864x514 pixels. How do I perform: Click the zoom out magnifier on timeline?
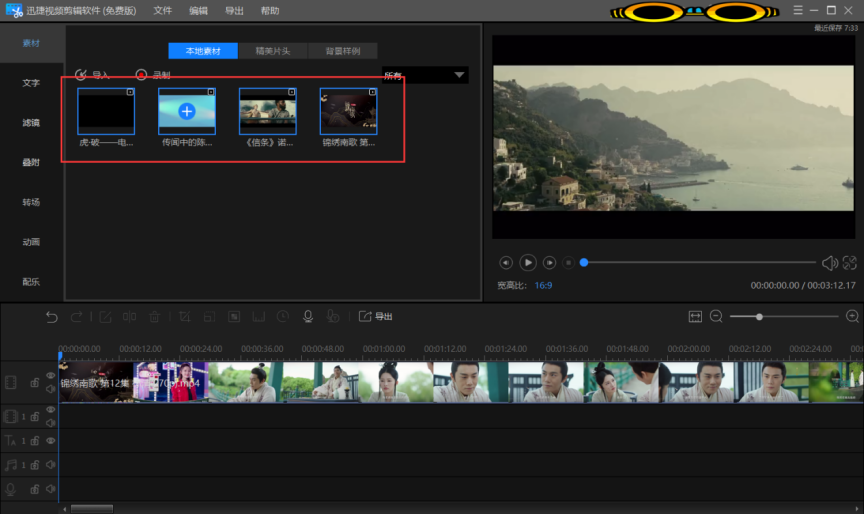tap(716, 317)
